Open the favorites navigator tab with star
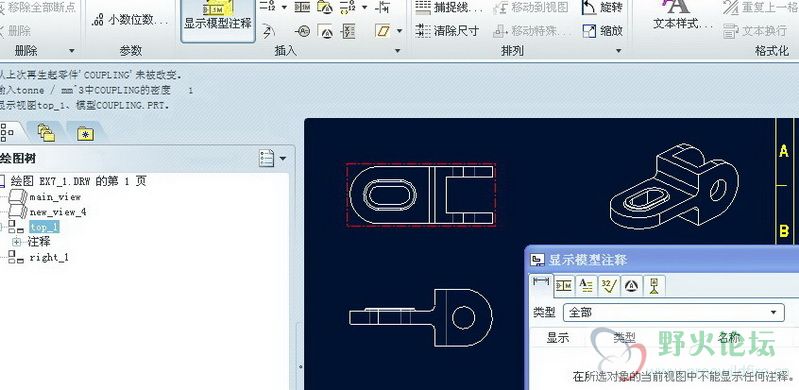Image resolution: width=799 pixels, height=390 pixels. tap(85, 134)
